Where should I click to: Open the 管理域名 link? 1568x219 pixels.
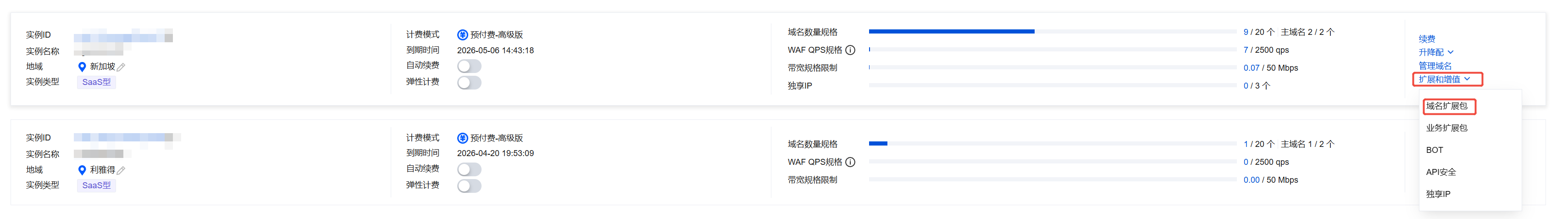click(1434, 66)
